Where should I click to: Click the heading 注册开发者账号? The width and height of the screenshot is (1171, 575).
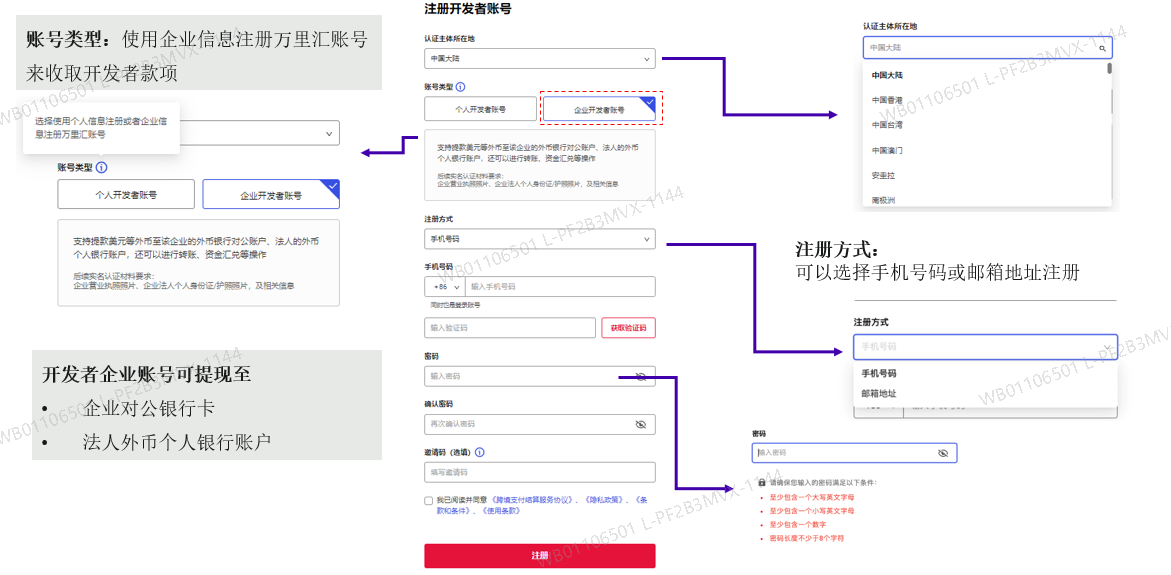click(x=468, y=10)
